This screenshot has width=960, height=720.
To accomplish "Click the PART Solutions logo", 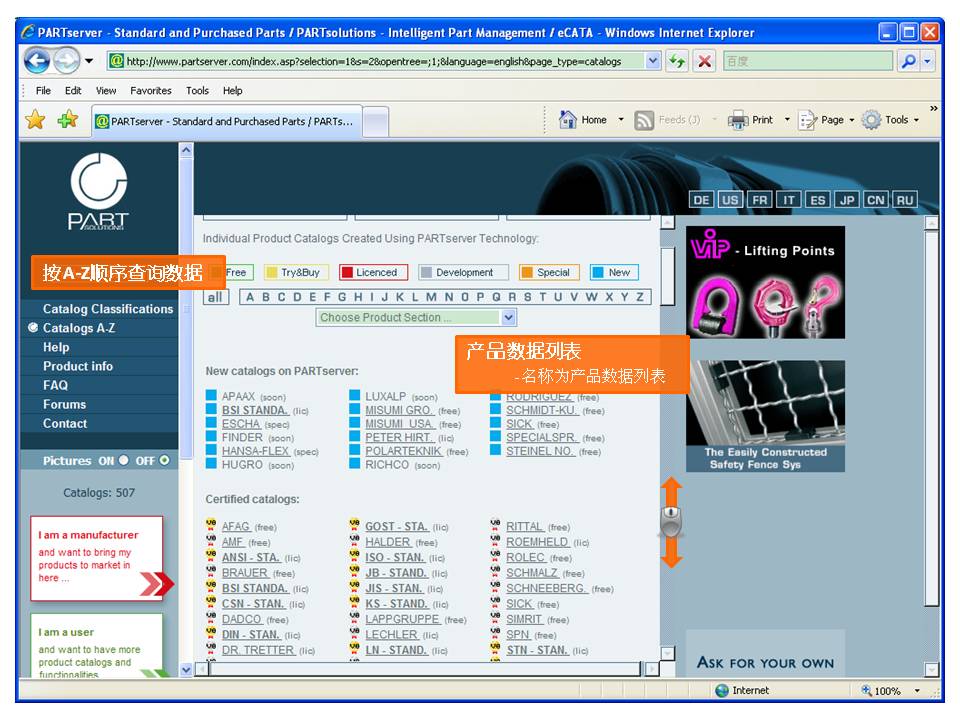I will [99, 192].
